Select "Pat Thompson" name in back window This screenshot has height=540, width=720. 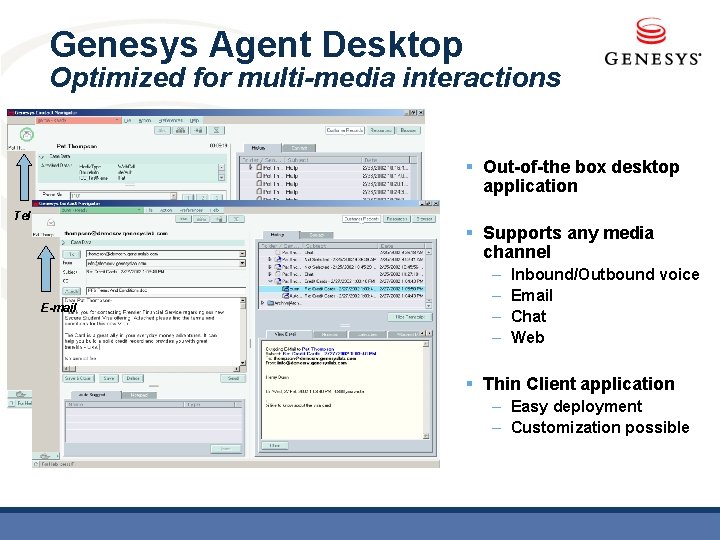coord(77,146)
